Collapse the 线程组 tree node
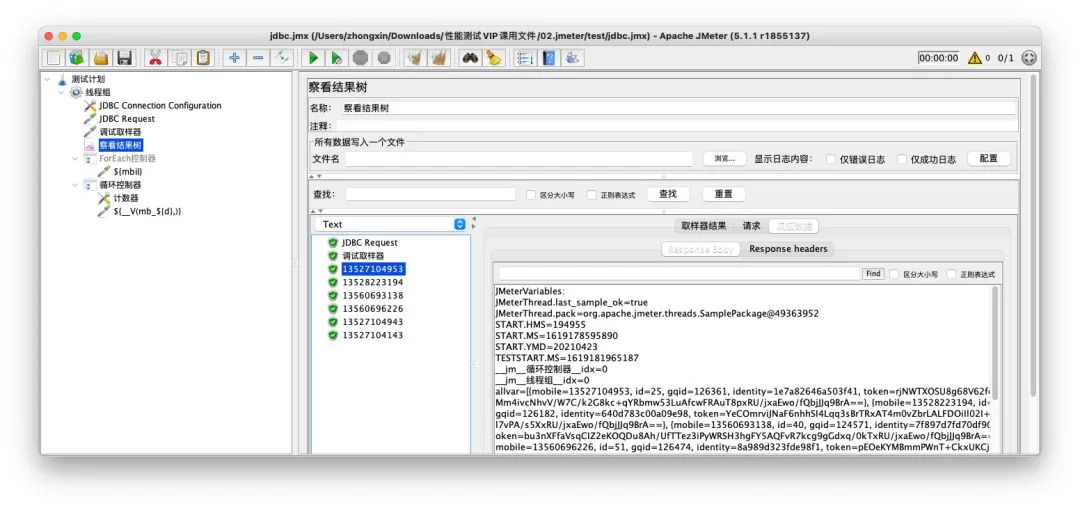Screen dimensions: 1080x508 click(61, 92)
